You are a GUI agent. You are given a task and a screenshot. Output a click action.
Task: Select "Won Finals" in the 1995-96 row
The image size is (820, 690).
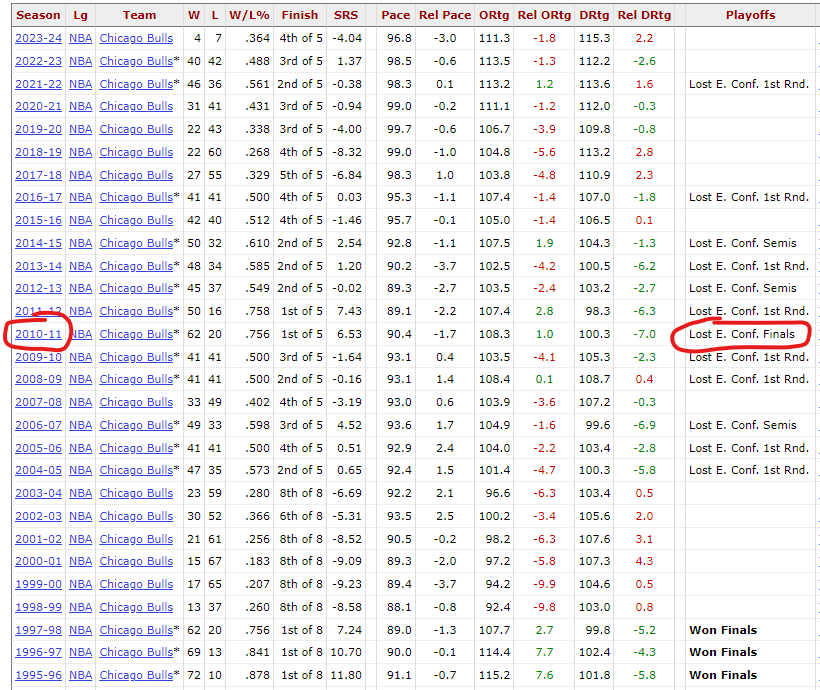click(x=723, y=675)
